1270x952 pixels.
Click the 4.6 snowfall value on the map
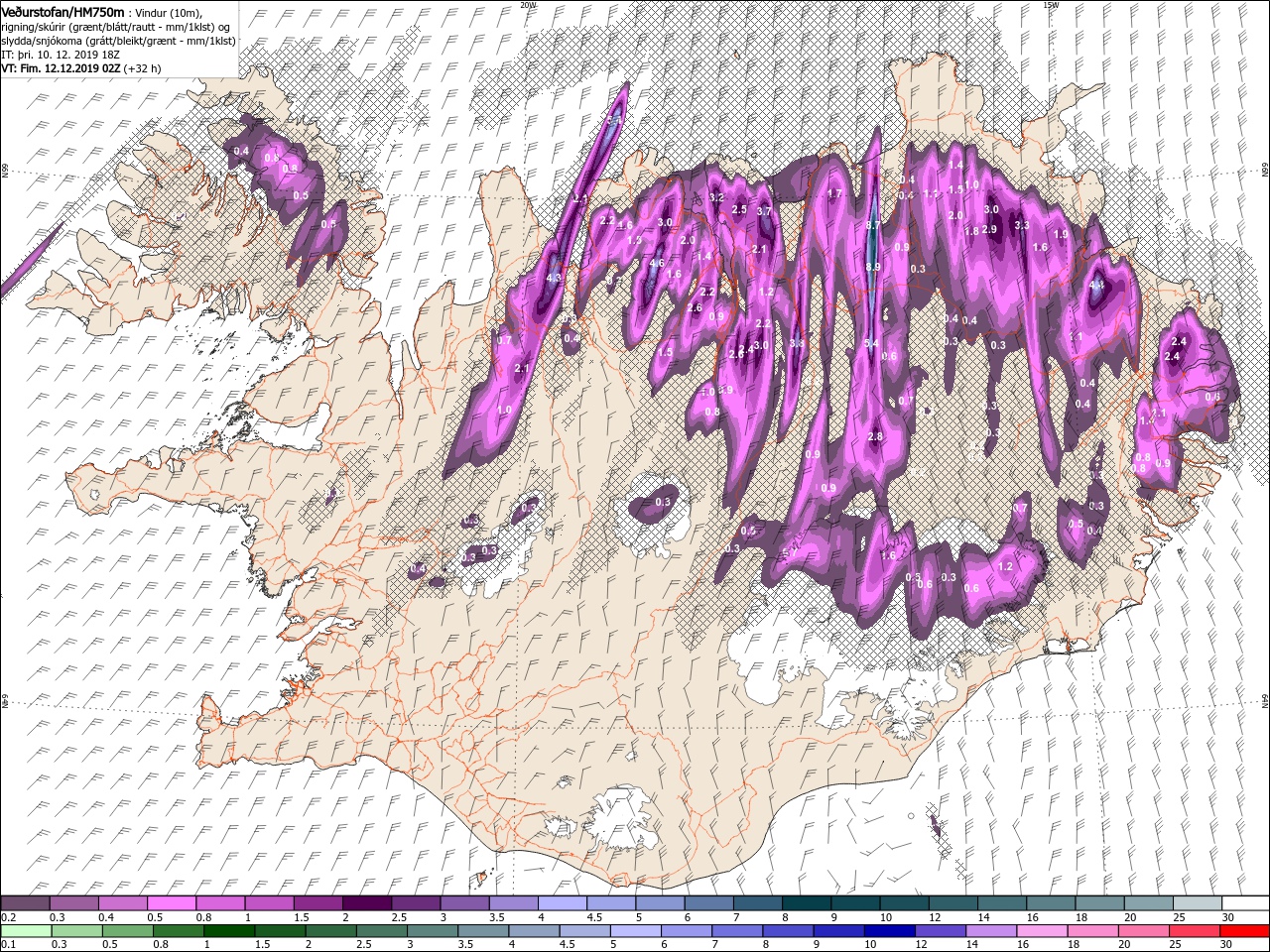click(656, 263)
